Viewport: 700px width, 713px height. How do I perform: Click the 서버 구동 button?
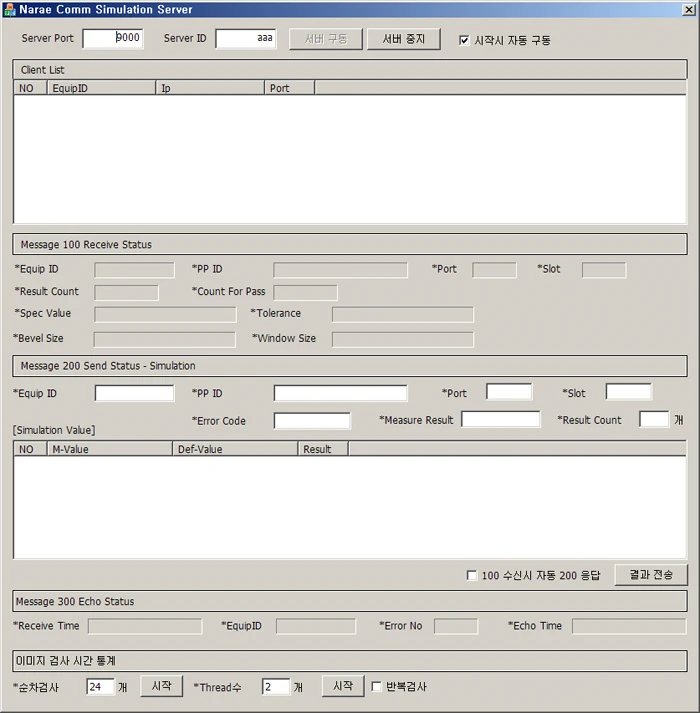pyautogui.click(x=326, y=39)
